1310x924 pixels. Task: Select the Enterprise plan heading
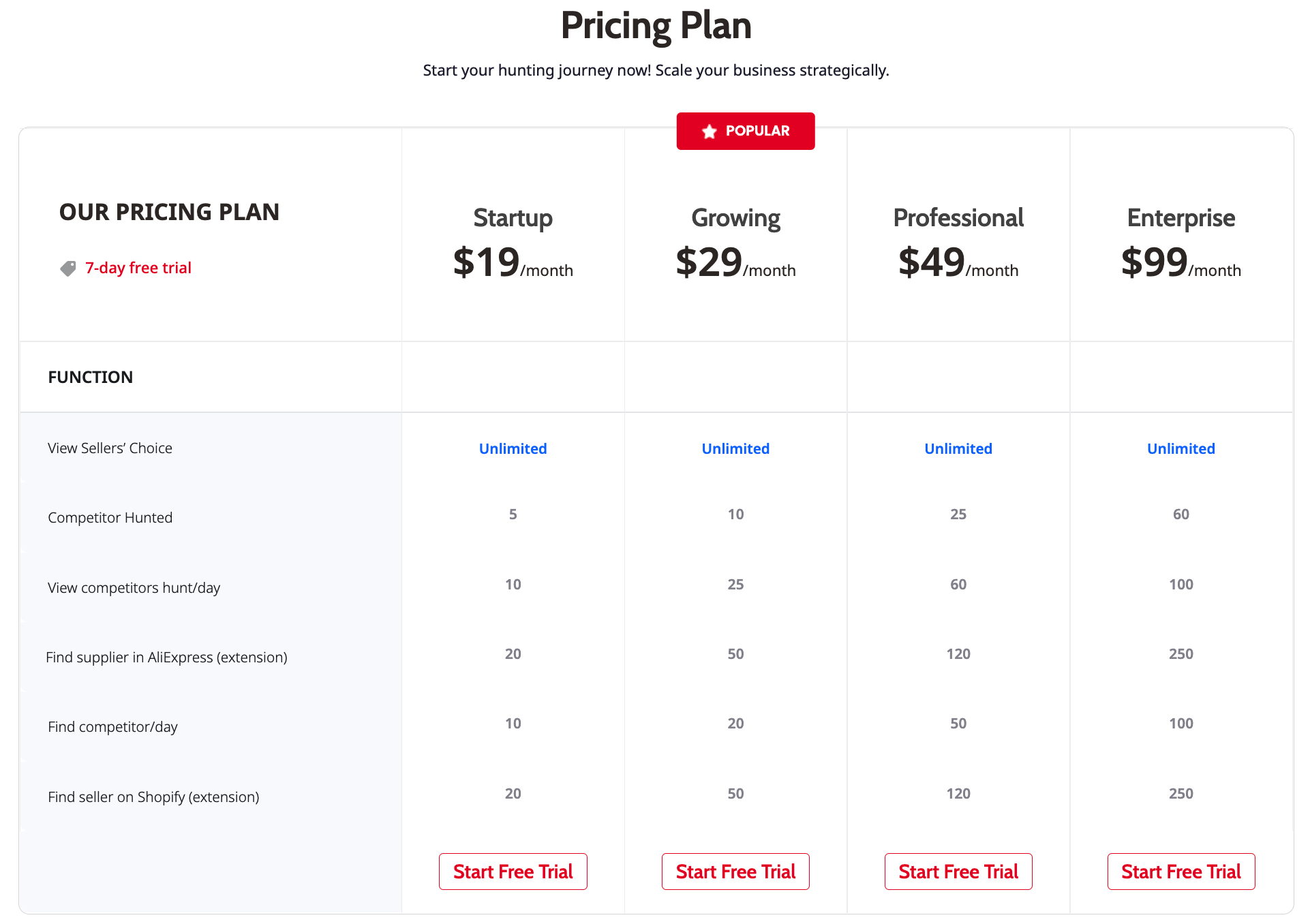(x=1181, y=218)
